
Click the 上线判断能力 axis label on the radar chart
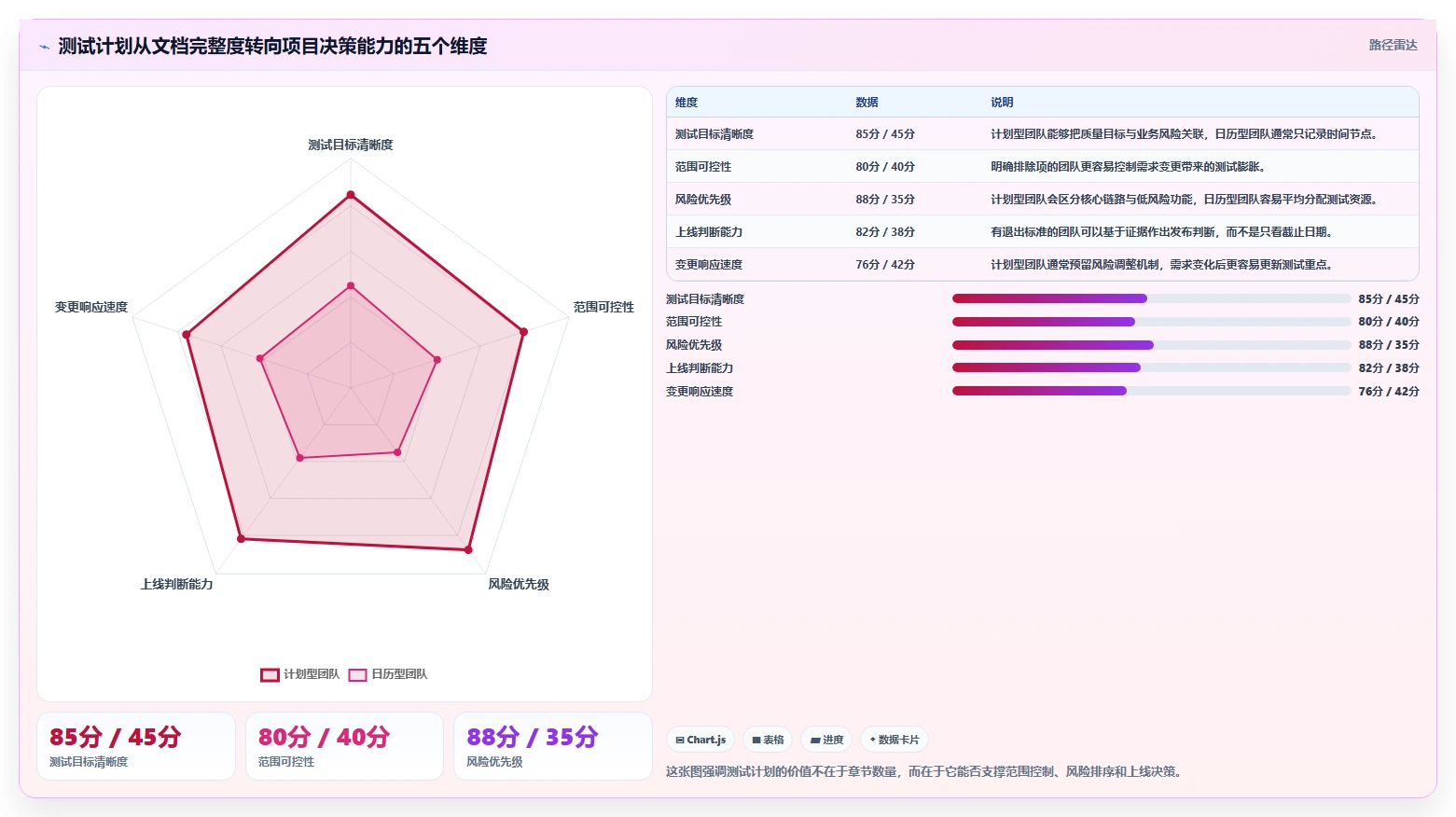pos(177,584)
